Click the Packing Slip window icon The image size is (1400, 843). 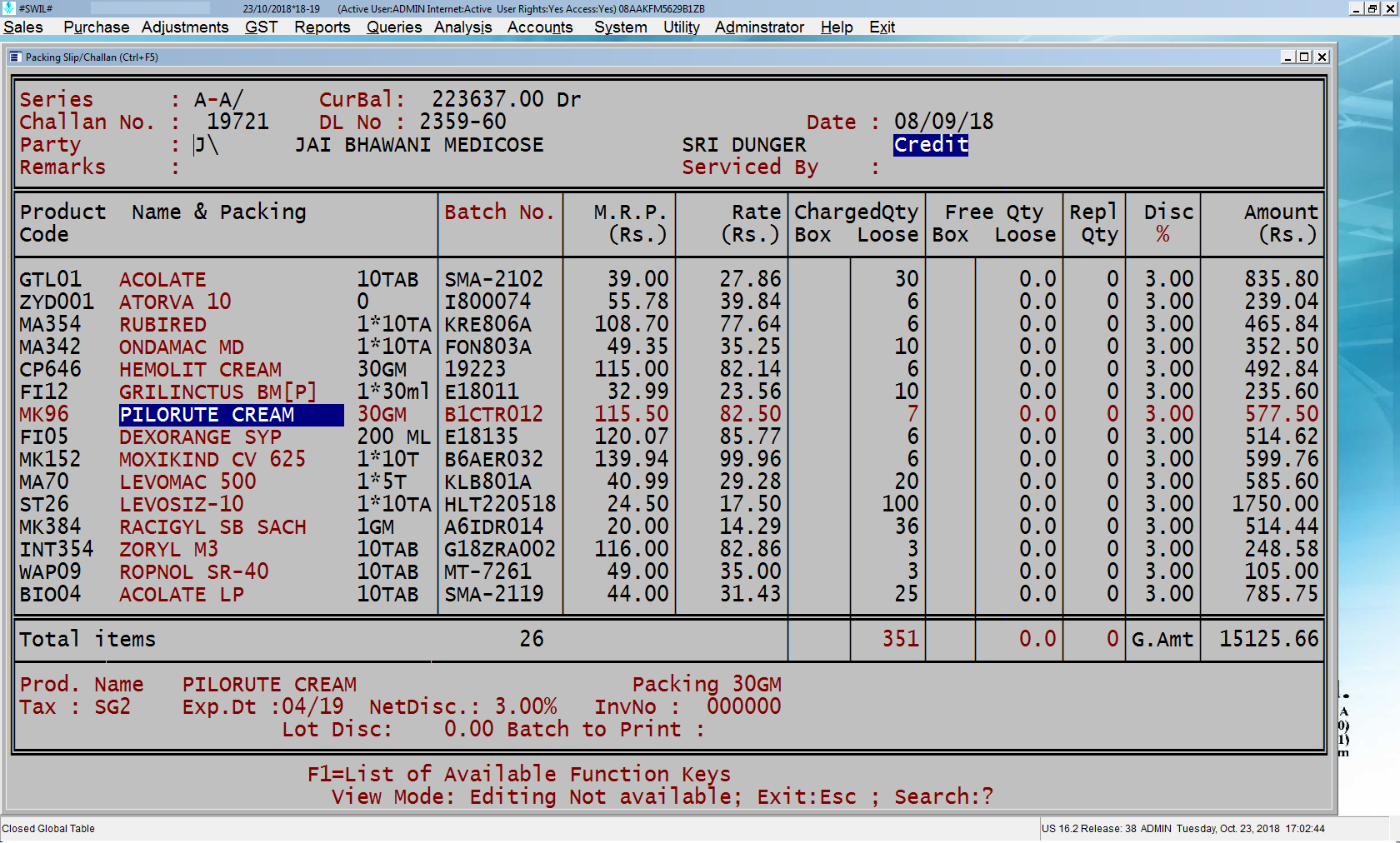coord(15,57)
